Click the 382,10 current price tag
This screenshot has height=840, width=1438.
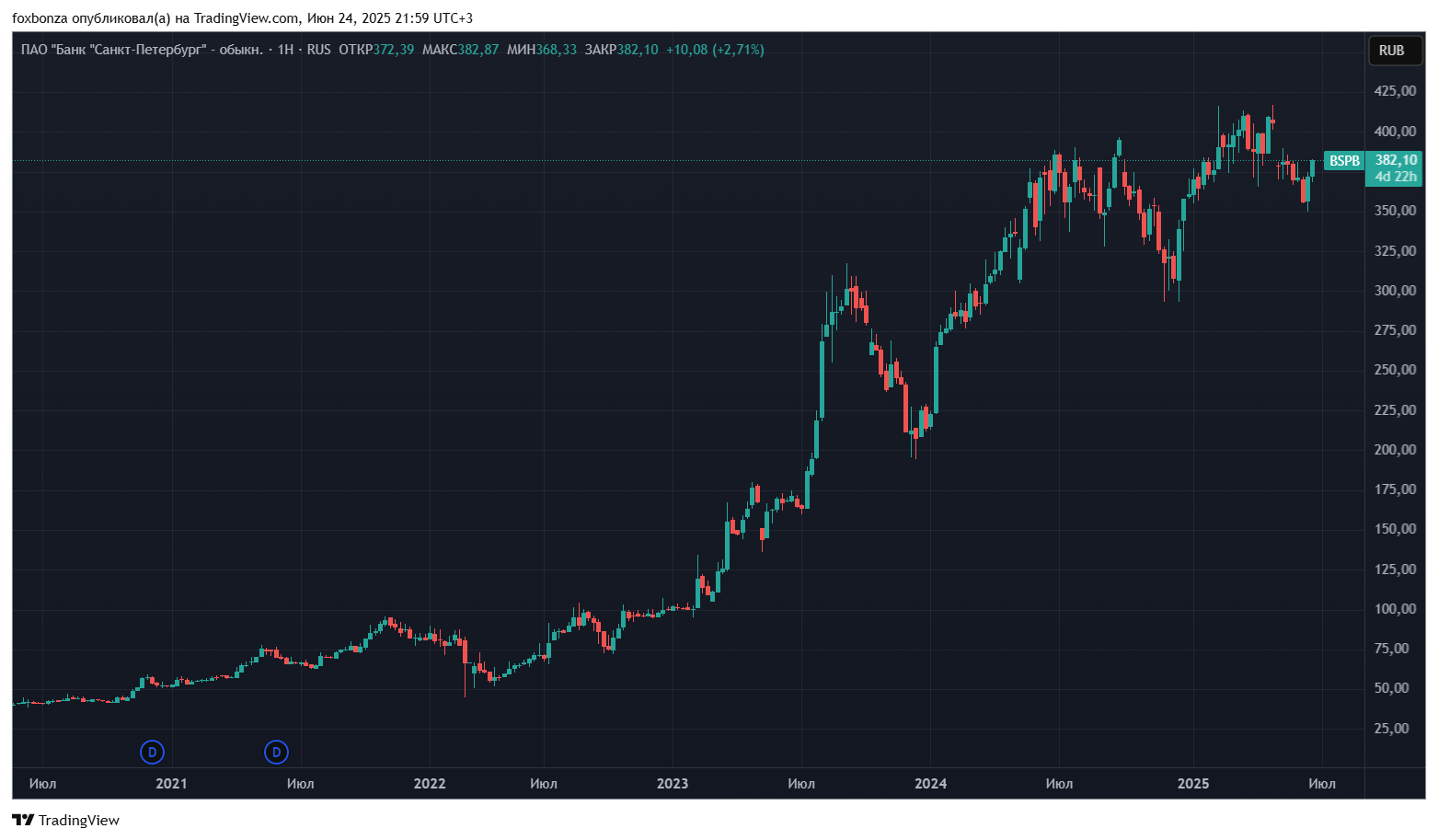pyautogui.click(x=1396, y=160)
